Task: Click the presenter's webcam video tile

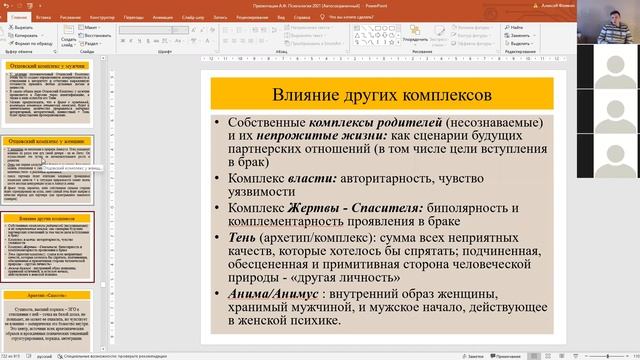Action: click(x=608, y=22)
